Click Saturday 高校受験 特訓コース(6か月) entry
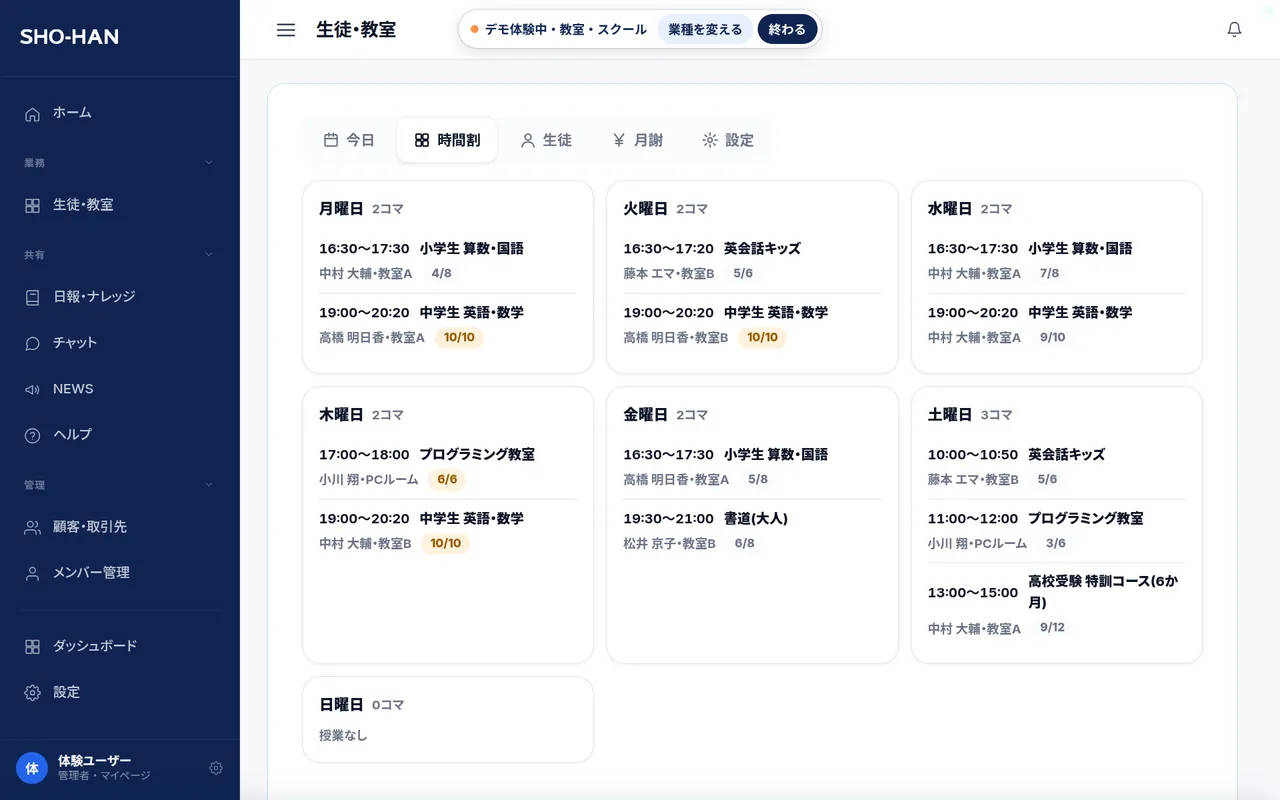1280x800 pixels. coord(1057,604)
